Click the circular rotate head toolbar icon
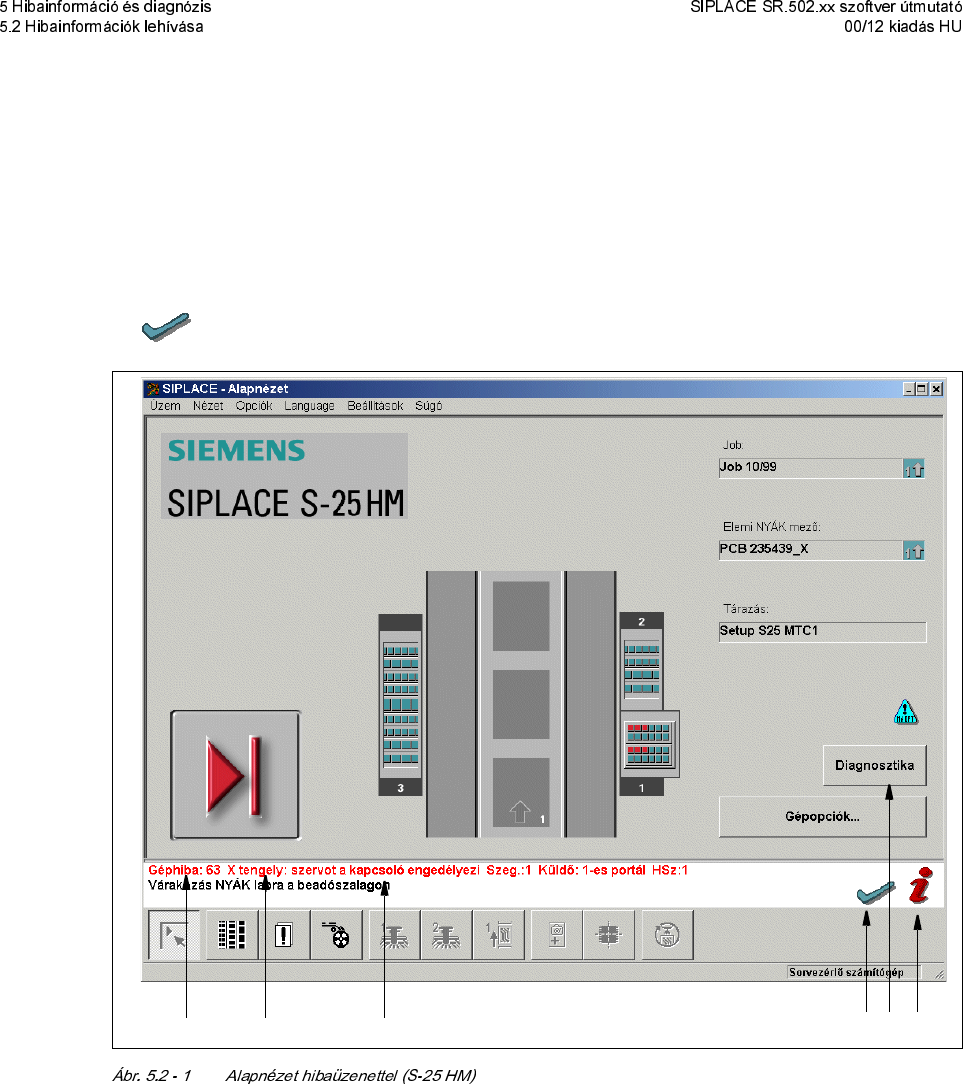Viewport: 963px width, 1084px height. pyautogui.click(x=667, y=935)
